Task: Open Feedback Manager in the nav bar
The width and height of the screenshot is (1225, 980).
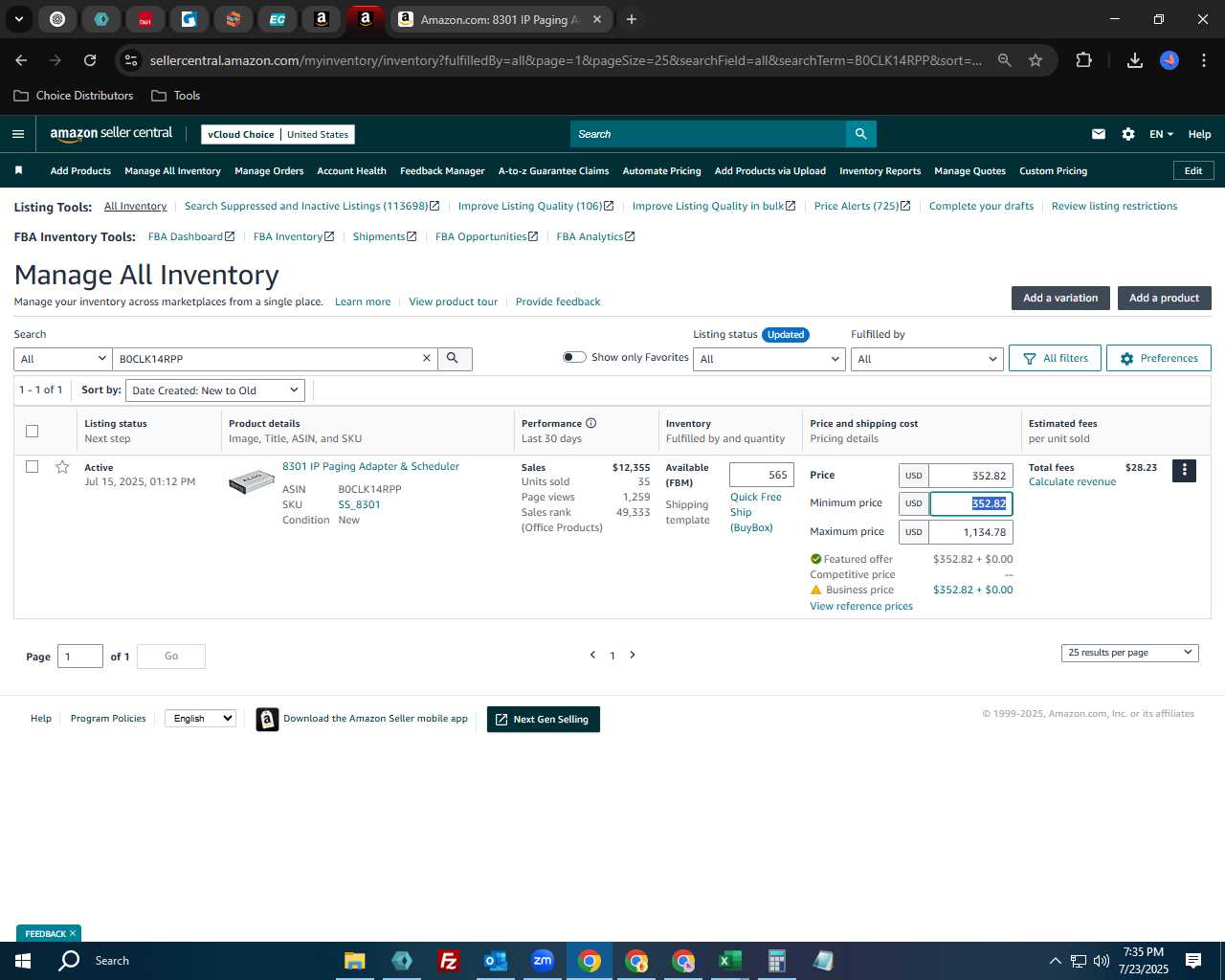Action: [442, 170]
